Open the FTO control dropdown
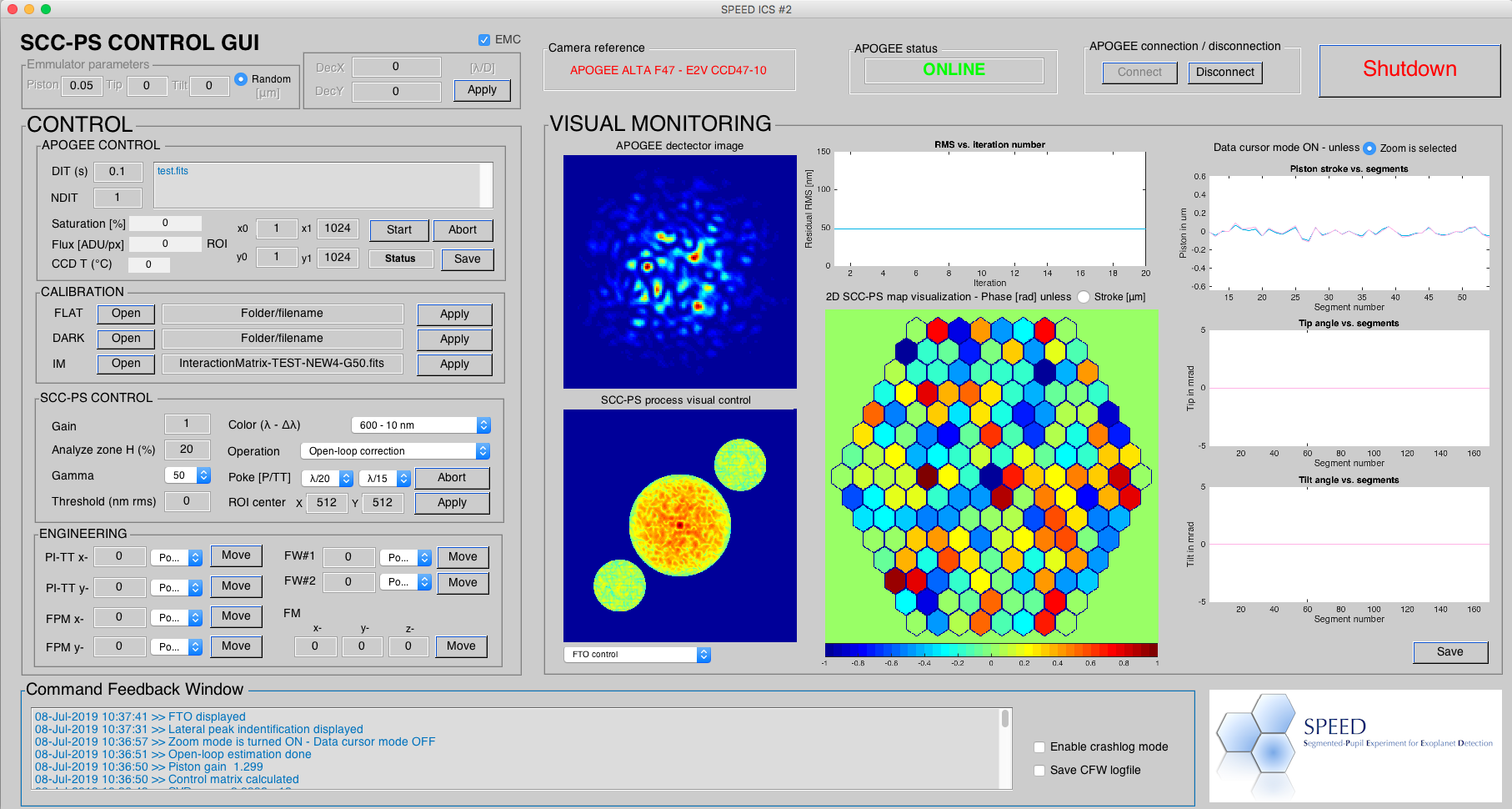Viewport: 1512px width, 809px height. coord(637,655)
